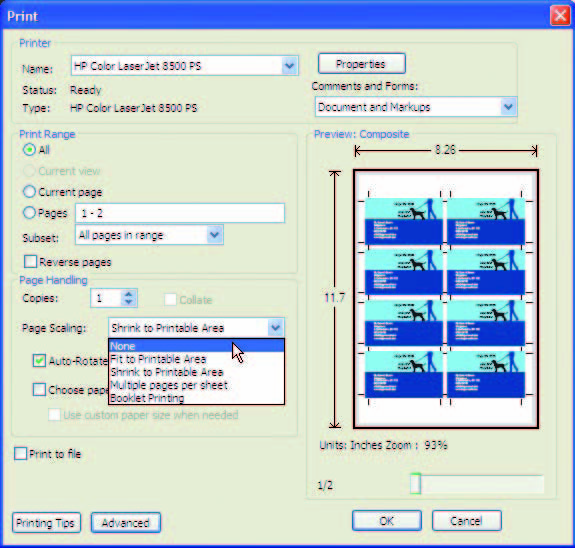This screenshot has height=548, width=575.
Task: Click the preview page slider handle
Action: 415,484
